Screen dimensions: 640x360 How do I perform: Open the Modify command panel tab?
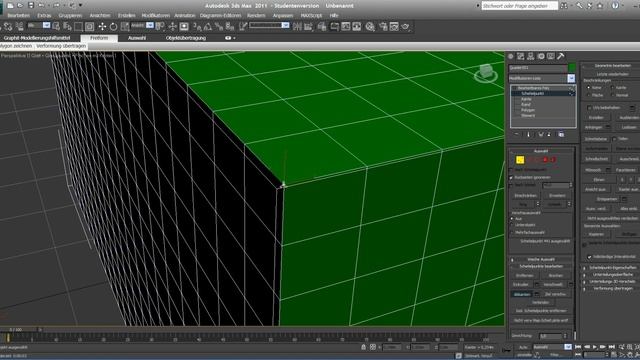coord(520,56)
